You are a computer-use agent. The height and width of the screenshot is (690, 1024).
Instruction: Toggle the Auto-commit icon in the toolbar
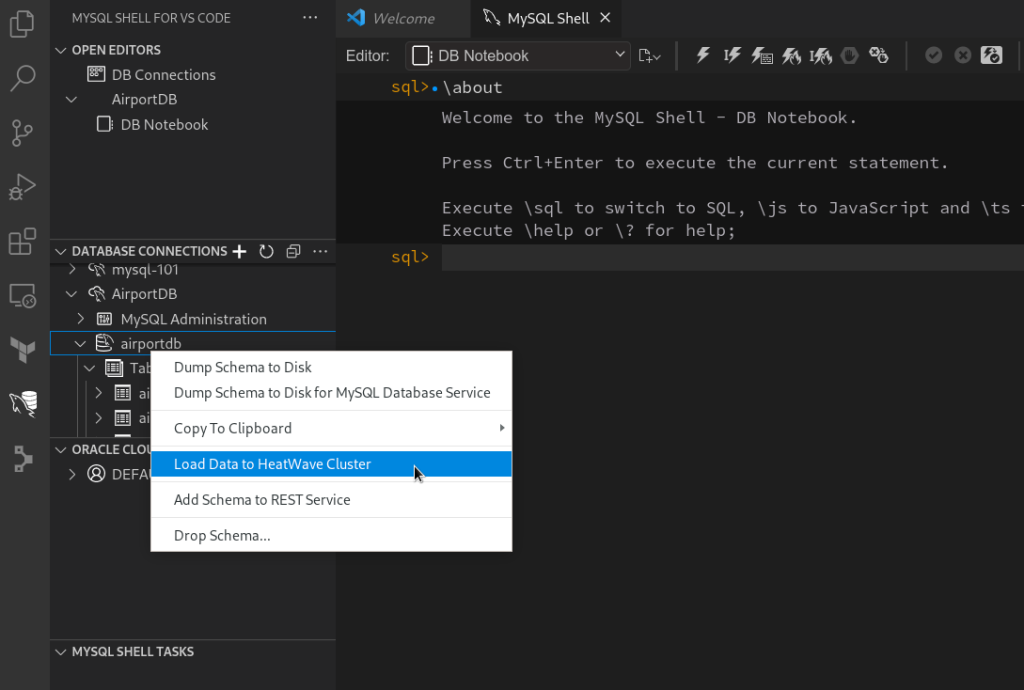pos(991,55)
